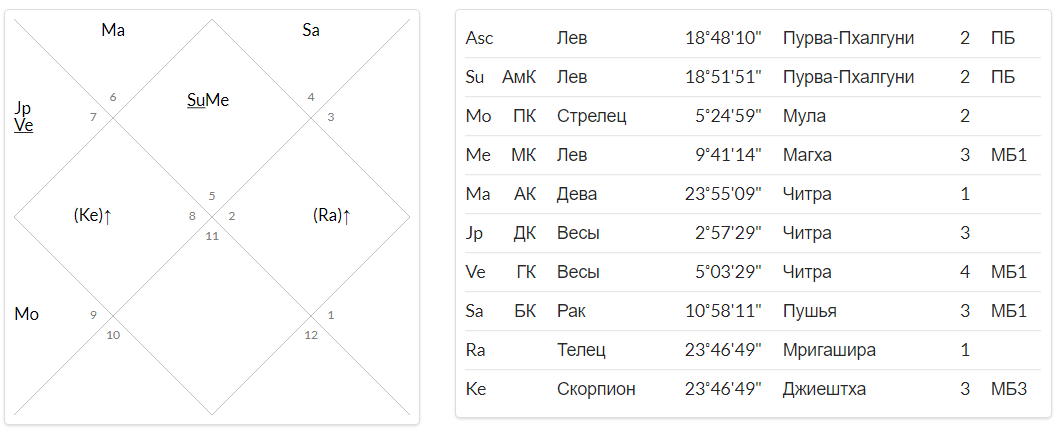Select the Asc row in table
The width and height of the screenshot is (1058, 434).
coord(753,38)
